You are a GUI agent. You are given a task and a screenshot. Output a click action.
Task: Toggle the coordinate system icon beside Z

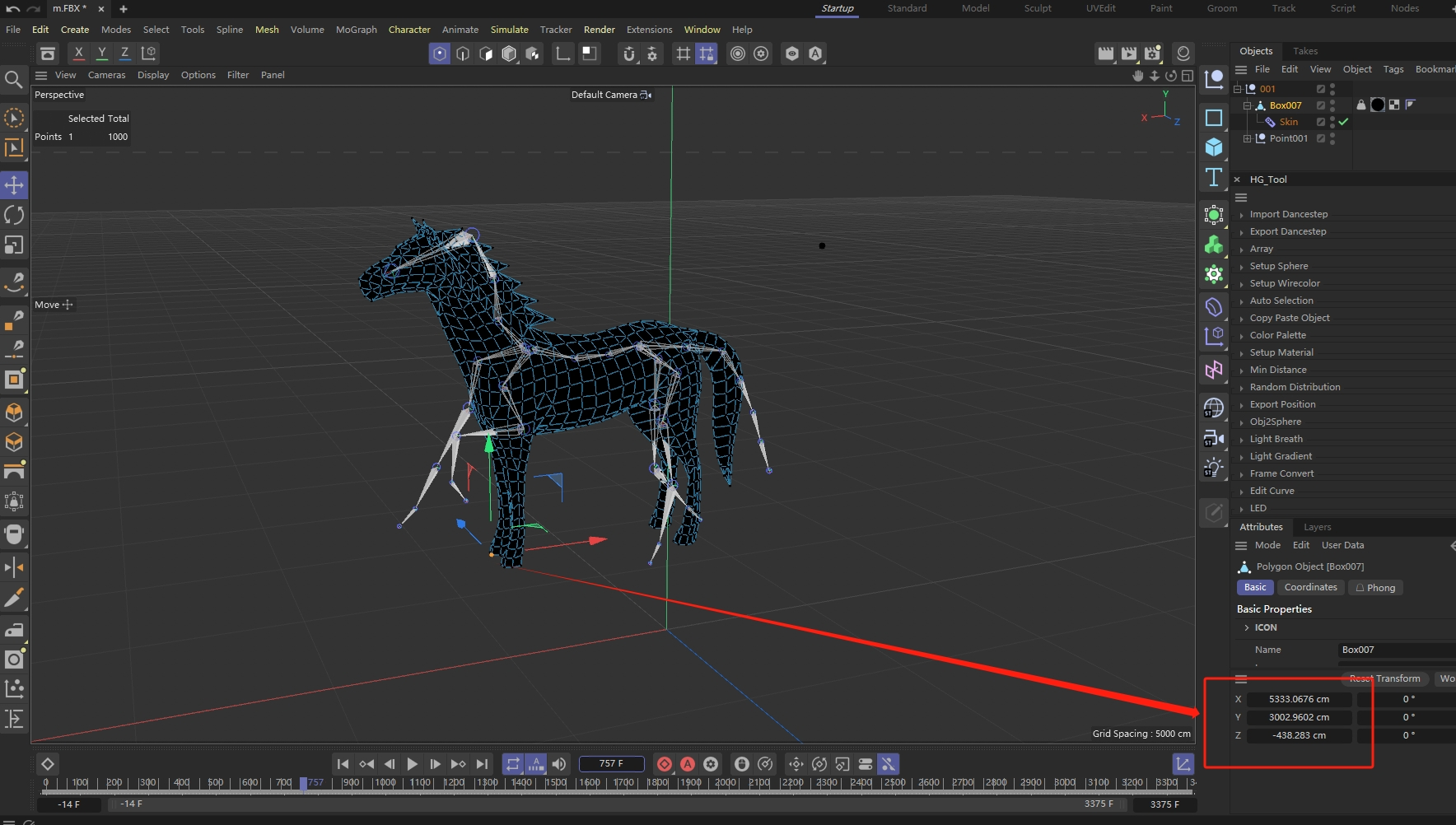[149, 54]
